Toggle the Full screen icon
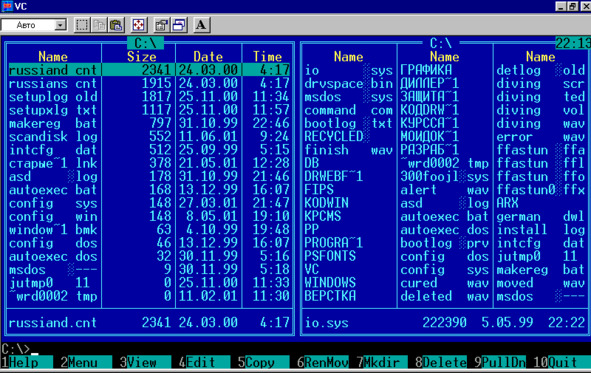The image size is (591, 373). pyautogui.click(x=139, y=25)
